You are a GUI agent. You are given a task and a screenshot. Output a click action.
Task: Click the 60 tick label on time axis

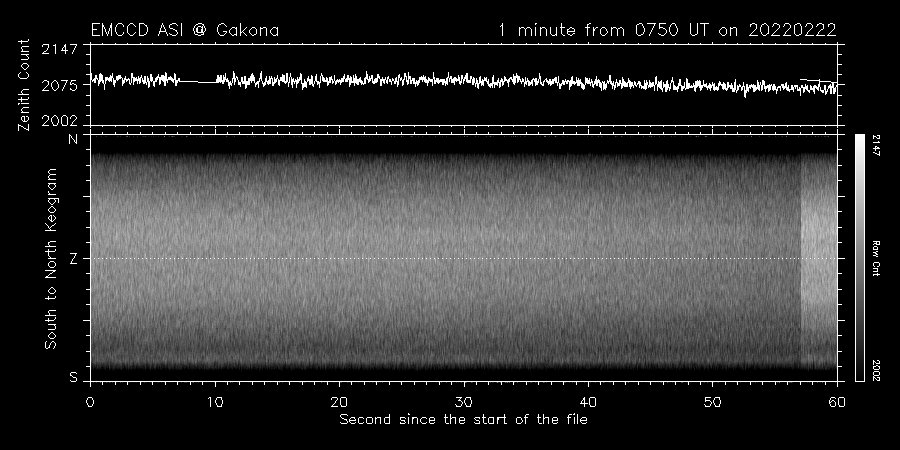pyautogui.click(x=837, y=402)
